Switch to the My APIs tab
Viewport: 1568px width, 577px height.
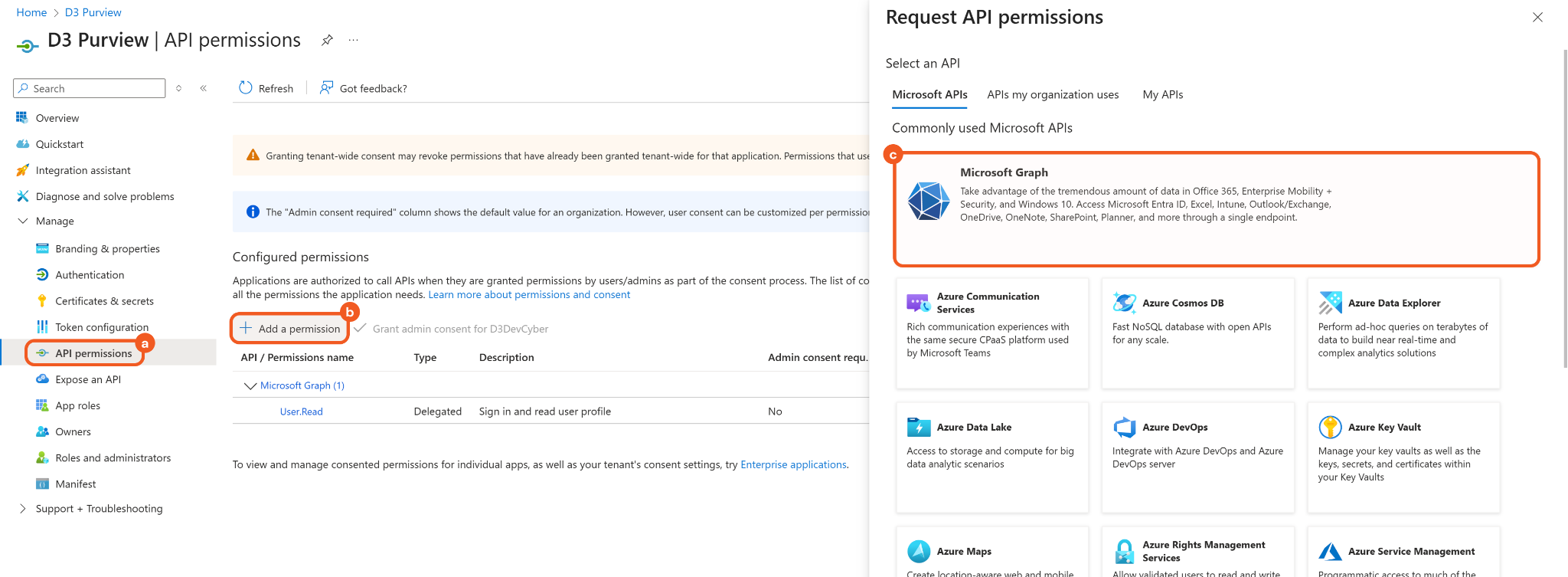coord(1162,94)
